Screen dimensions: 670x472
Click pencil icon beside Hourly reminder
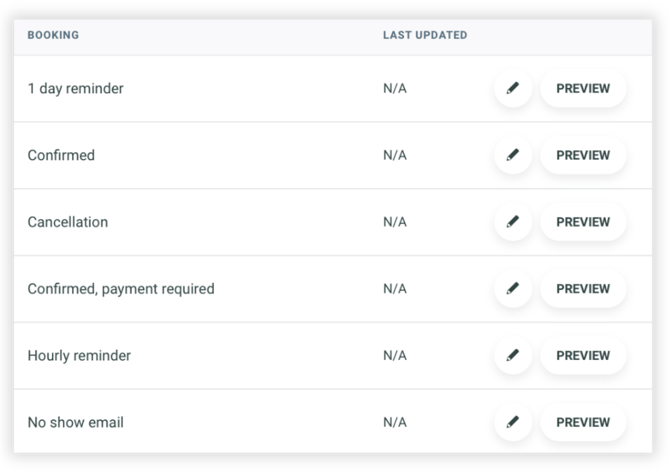coord(513,355)
